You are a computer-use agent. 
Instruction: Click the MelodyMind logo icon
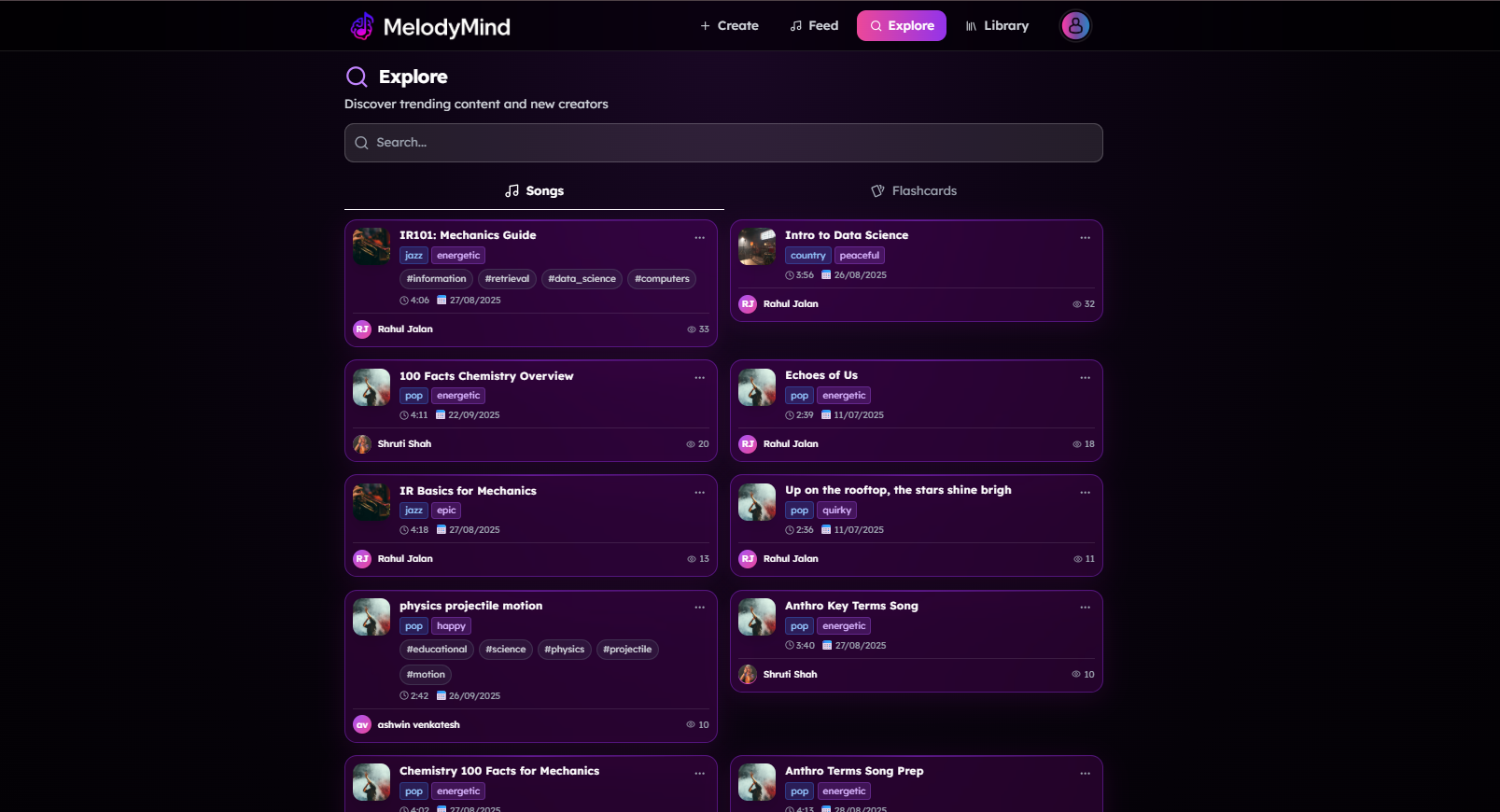(x=362, y=26)
